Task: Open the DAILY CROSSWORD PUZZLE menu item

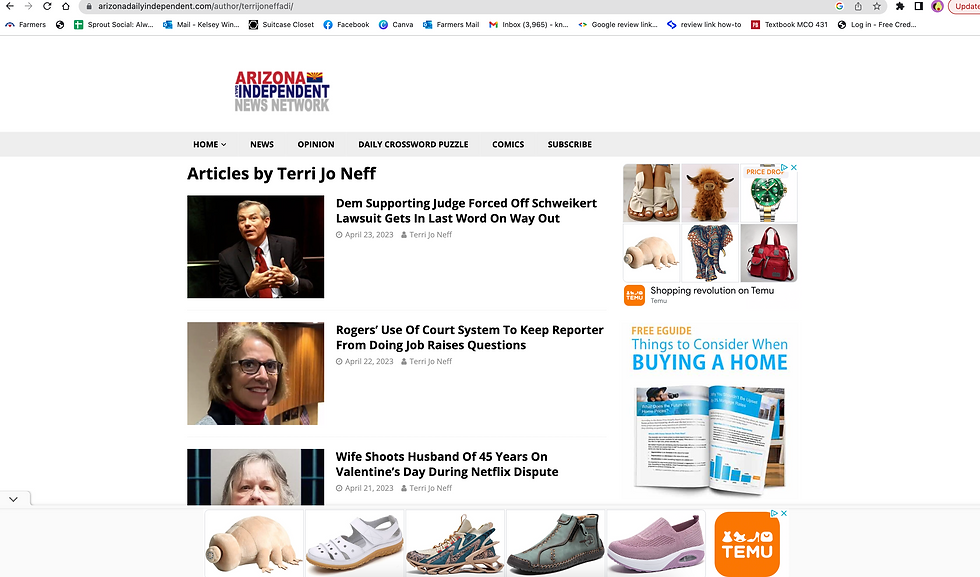Action: click(413, 144)
